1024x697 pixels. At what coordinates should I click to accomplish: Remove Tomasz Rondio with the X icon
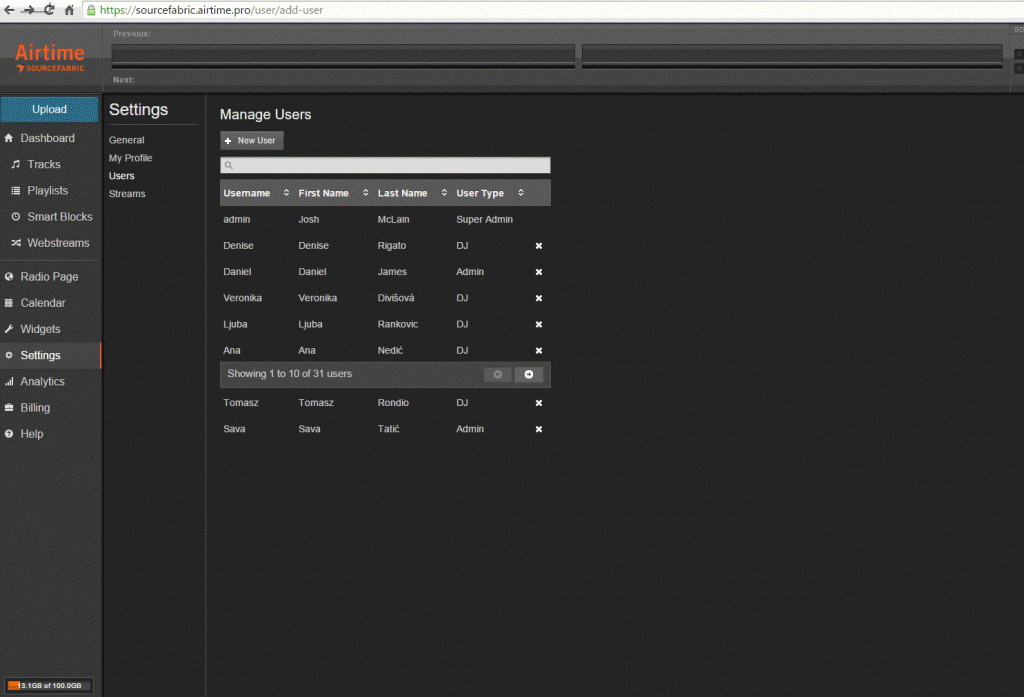[539, 403]
